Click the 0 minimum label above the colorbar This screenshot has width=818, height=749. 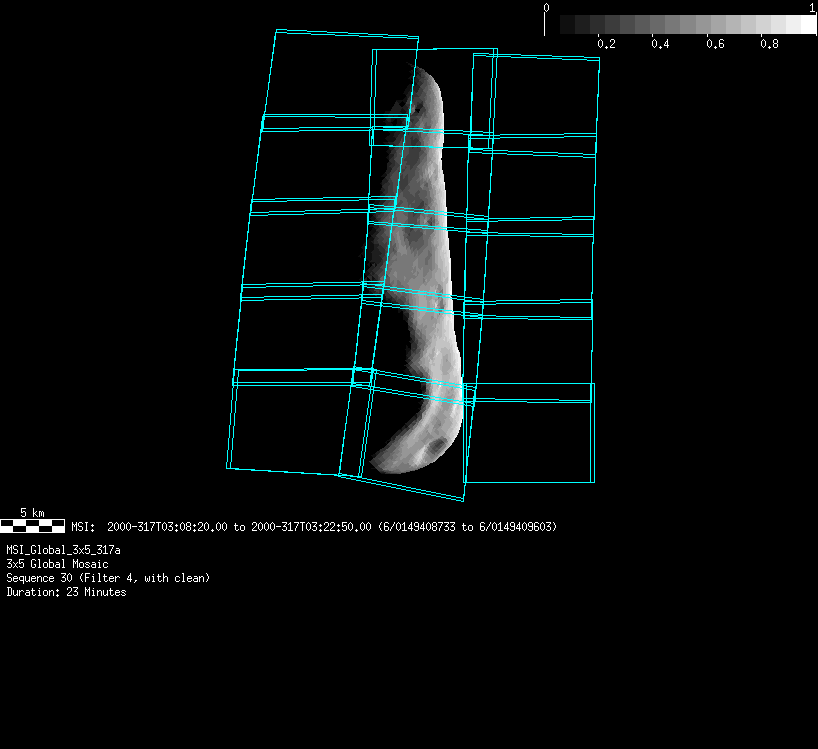click(546, 8)
